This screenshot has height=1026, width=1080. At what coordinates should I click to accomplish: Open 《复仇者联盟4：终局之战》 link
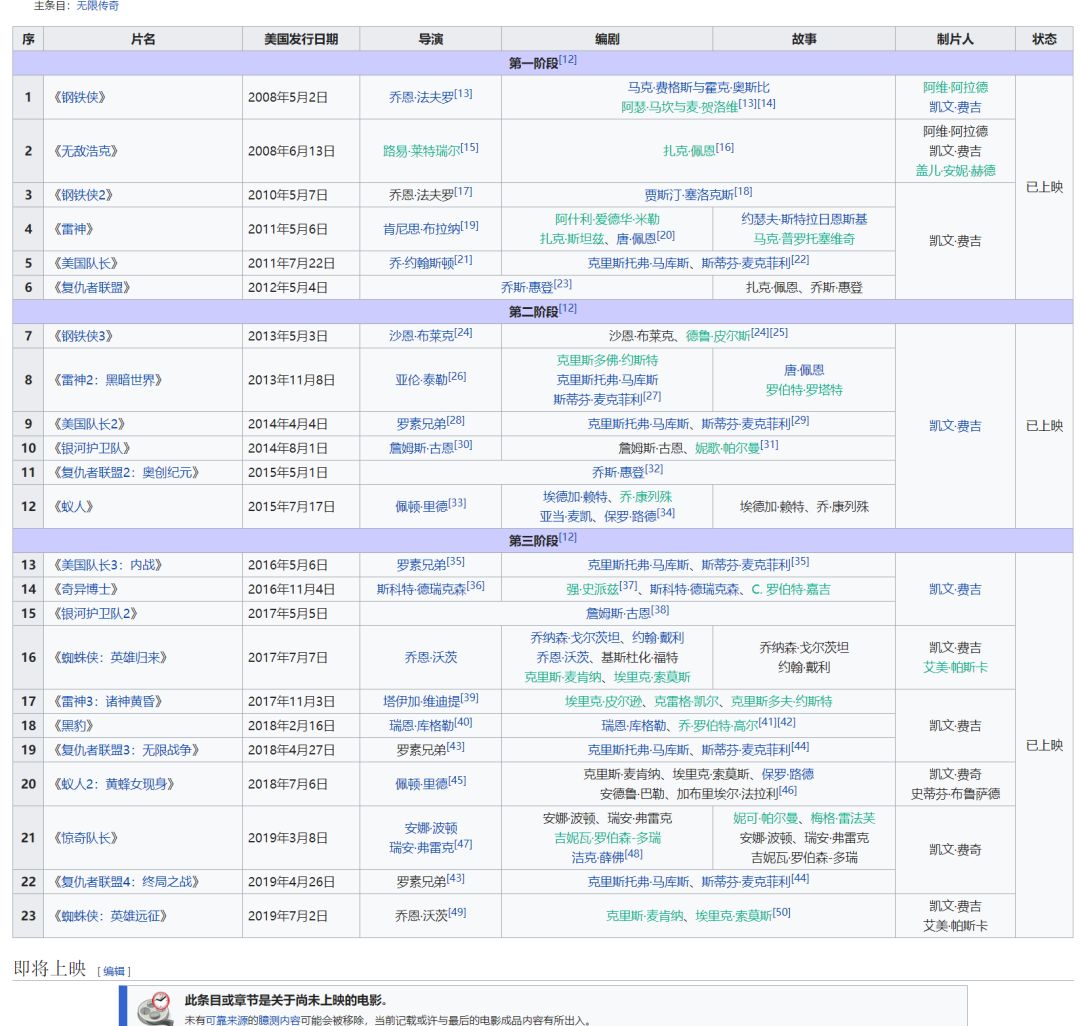[126, 881]
